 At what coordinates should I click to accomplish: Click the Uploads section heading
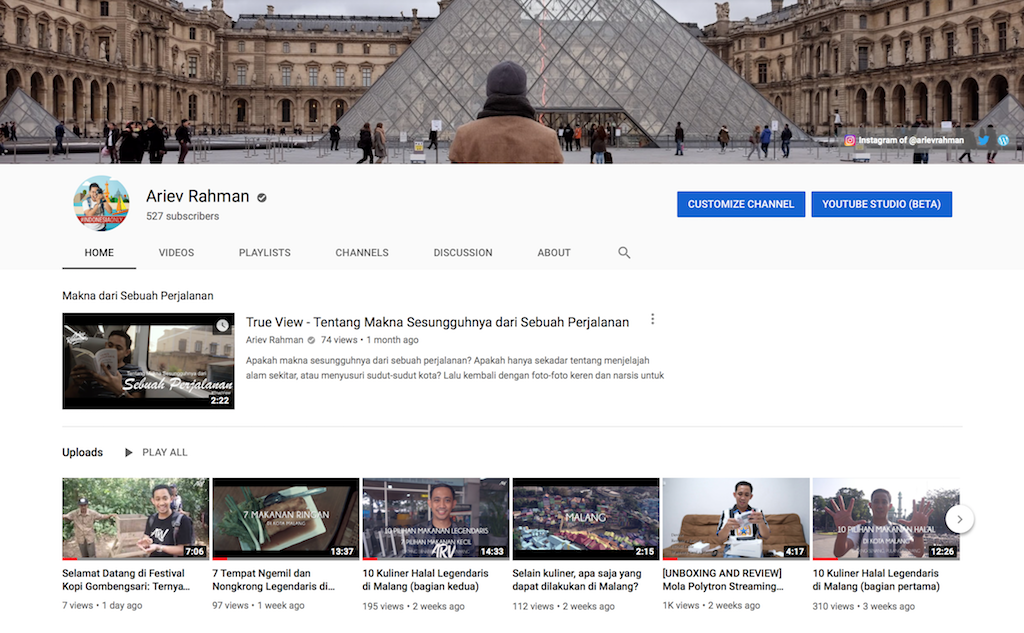[x=82, y=453]
